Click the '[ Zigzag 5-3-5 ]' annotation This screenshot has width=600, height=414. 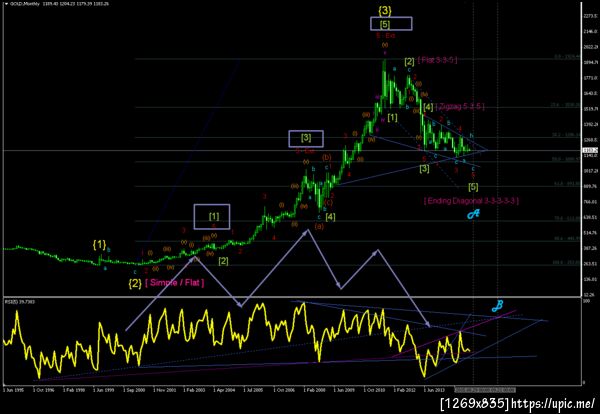(460, 107)
